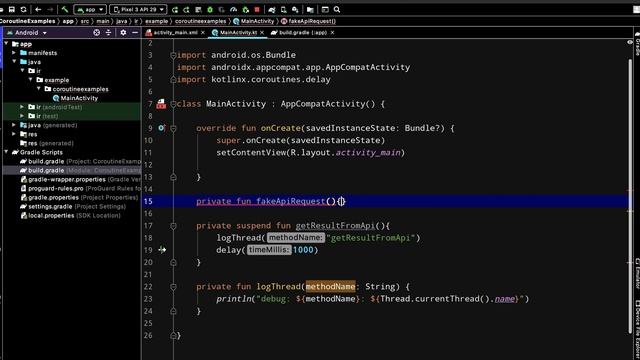Select gradle-wrapper.properties in the tree
This screenshot has height=360, width=640.
pyautogui.click(x=80, y=179)
